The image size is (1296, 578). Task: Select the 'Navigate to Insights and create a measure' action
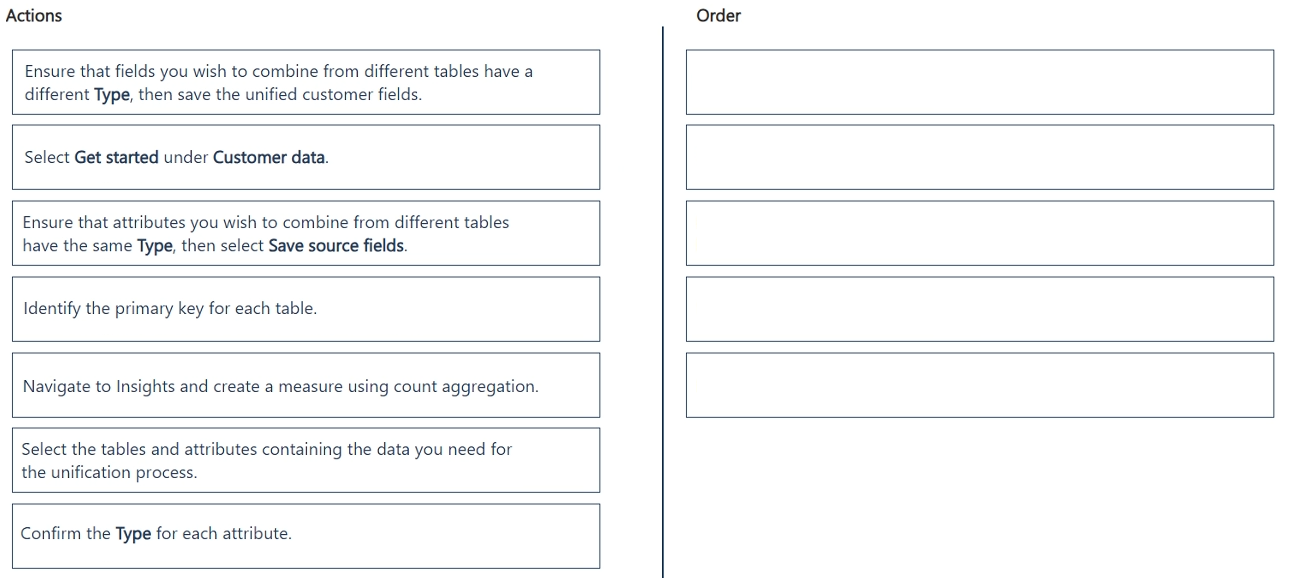(306, 385)
